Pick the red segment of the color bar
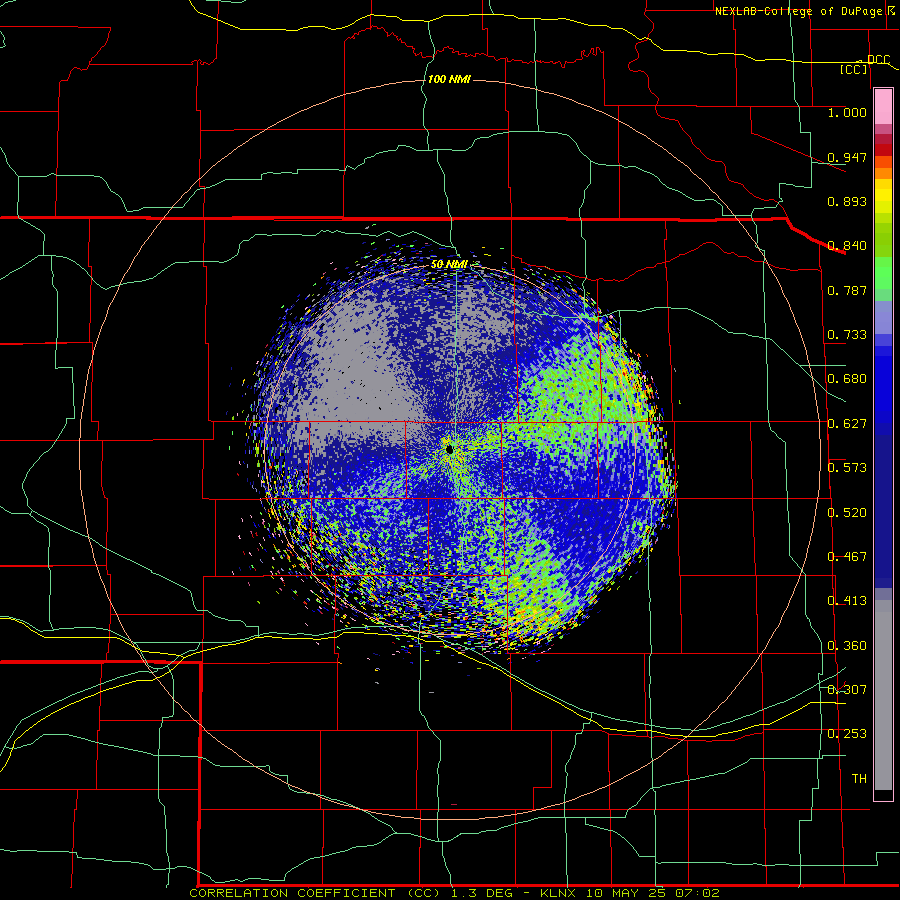Image resolution: width=900 pixels, height=900 pixels. pyautogui.click(x=883, y=150)
